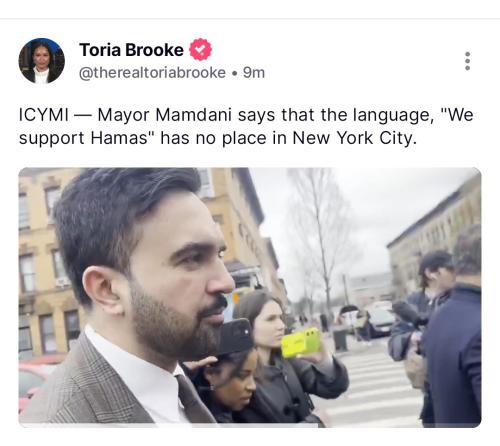The height and width of the screenshot is (446, 500).
Task: Click the ICYMI word in post text
Action: [x=44, y=115]
